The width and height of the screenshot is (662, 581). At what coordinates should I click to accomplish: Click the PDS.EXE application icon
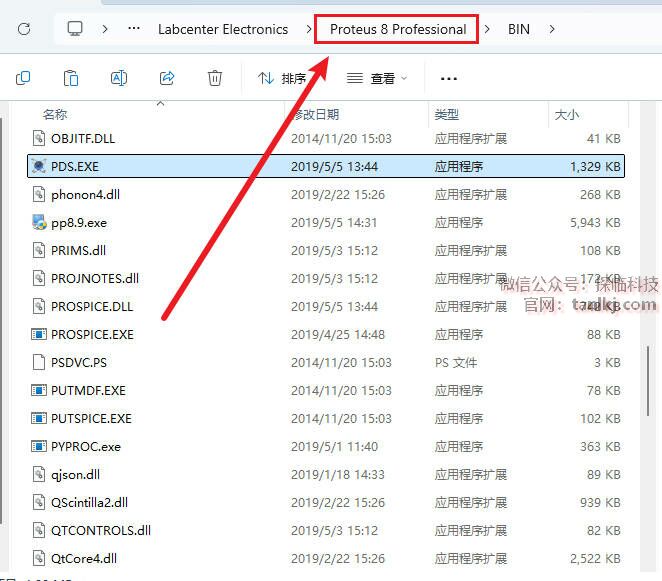39,166
